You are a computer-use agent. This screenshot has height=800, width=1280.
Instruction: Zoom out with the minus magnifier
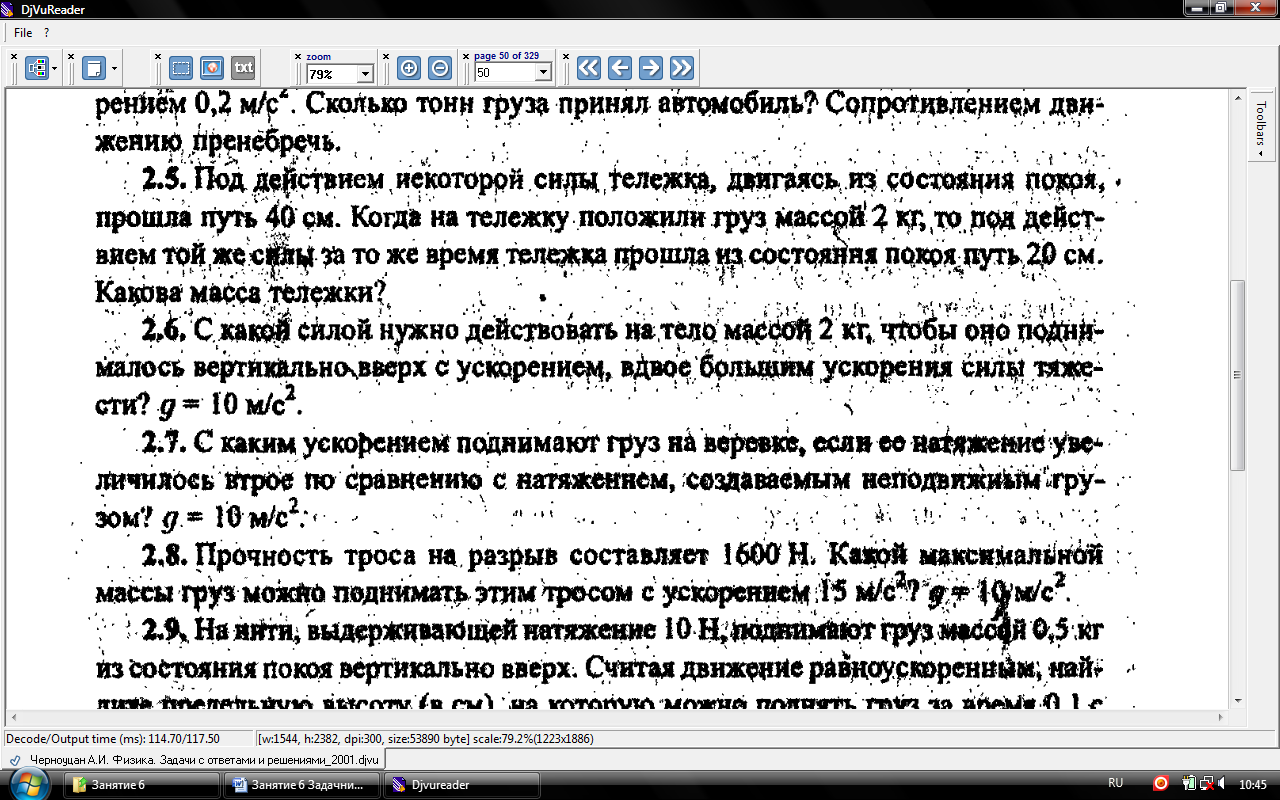coord(439,68)
